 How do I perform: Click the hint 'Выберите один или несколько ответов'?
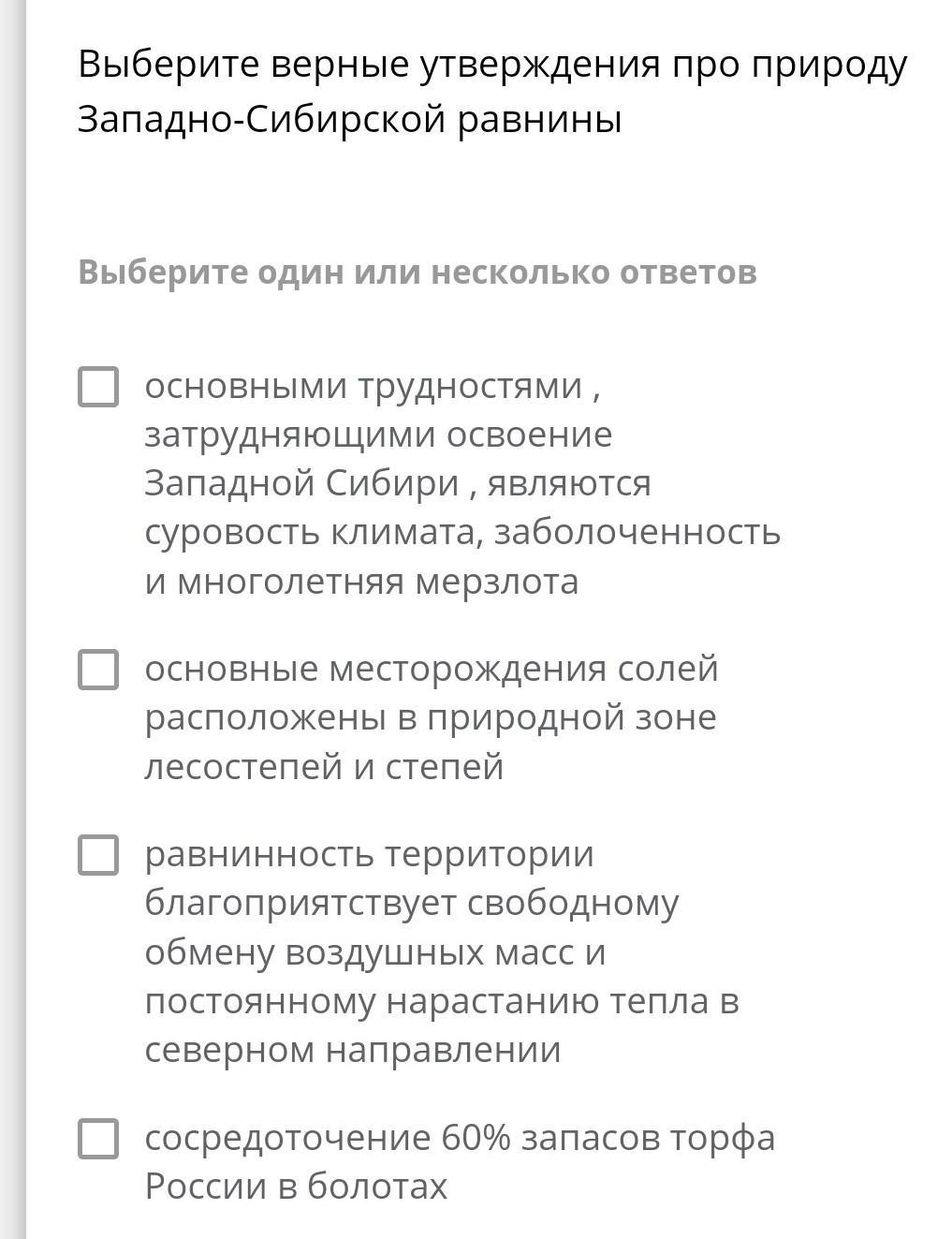tap(417, 273)
